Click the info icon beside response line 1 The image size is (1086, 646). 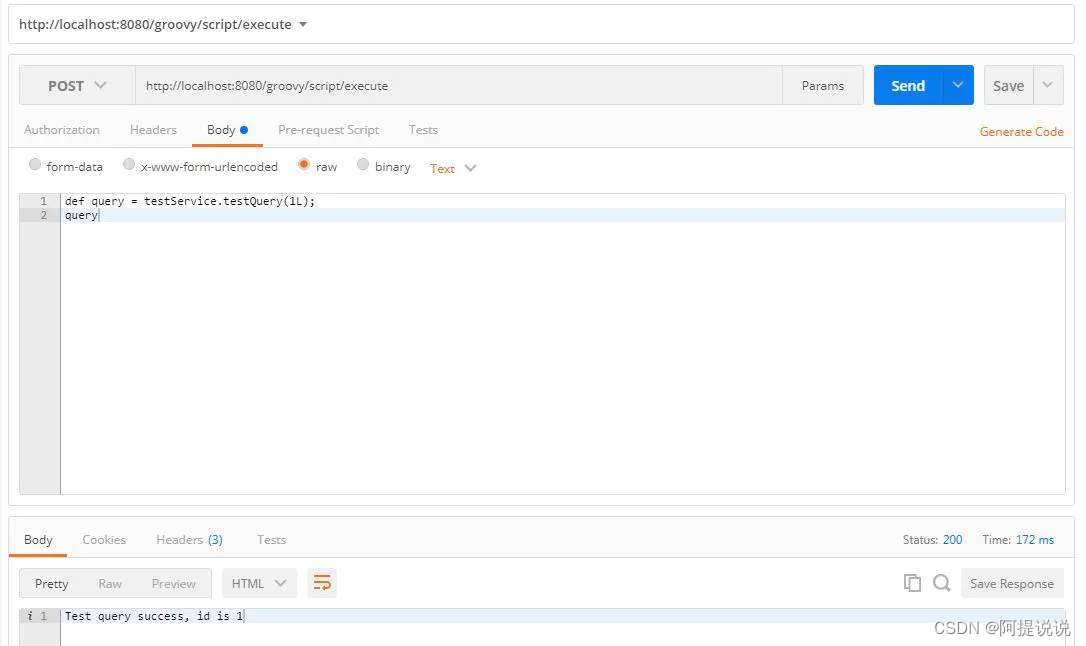[x=30, y=616]
